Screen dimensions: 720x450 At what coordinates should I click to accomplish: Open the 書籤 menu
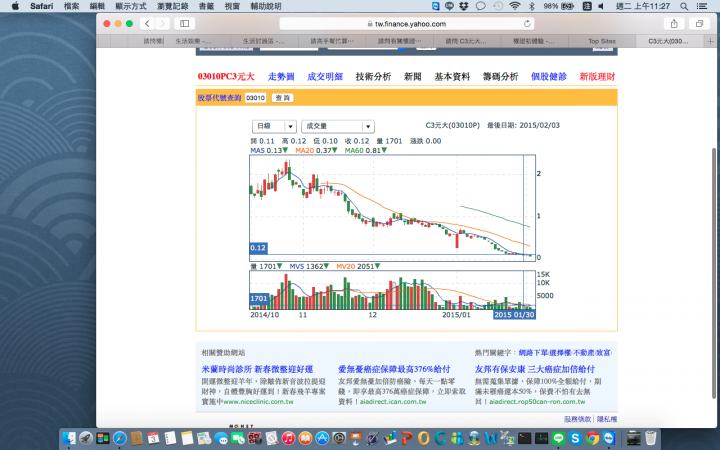tap(206, 6)
